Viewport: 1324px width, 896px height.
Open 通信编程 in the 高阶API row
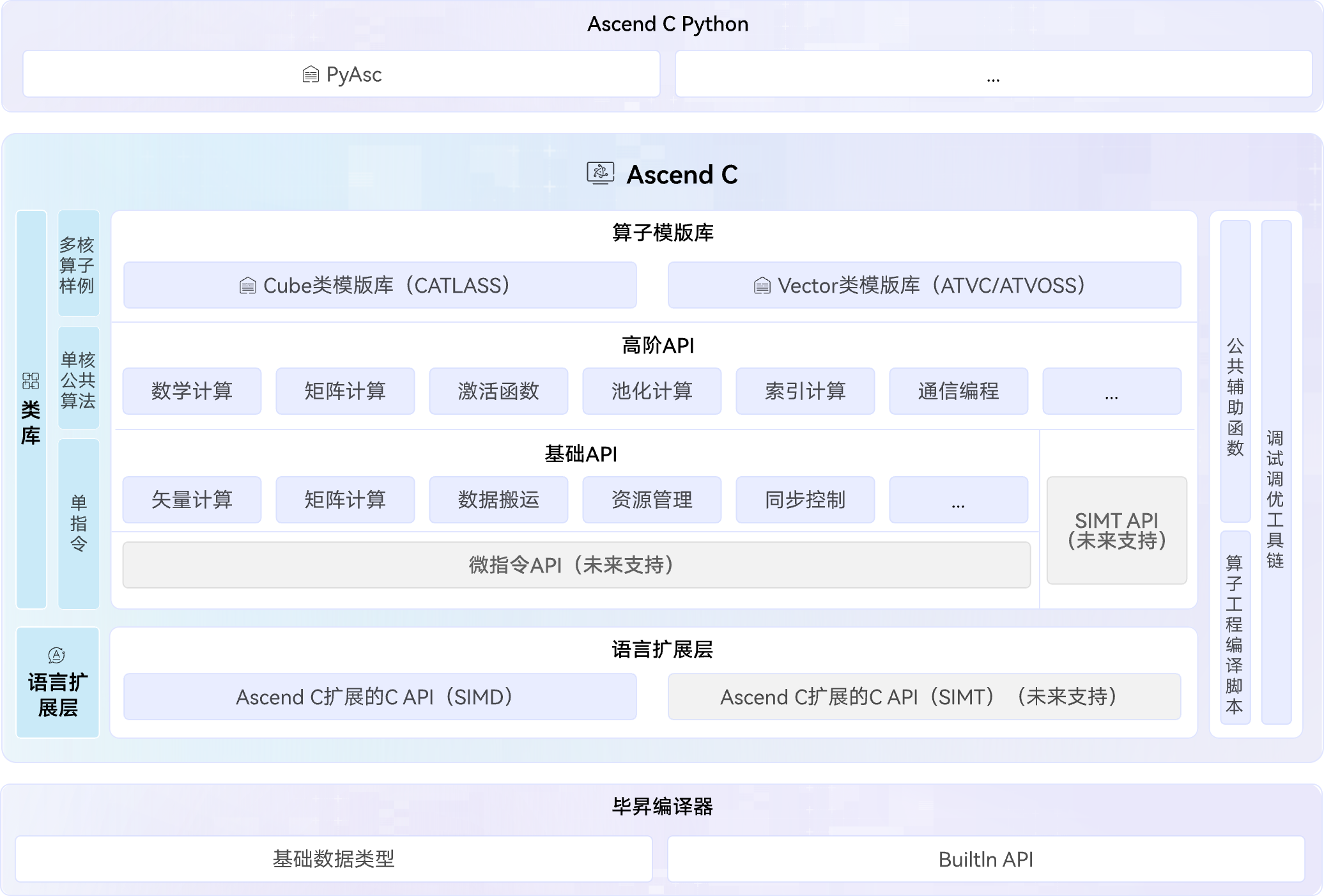click(958, 391)
